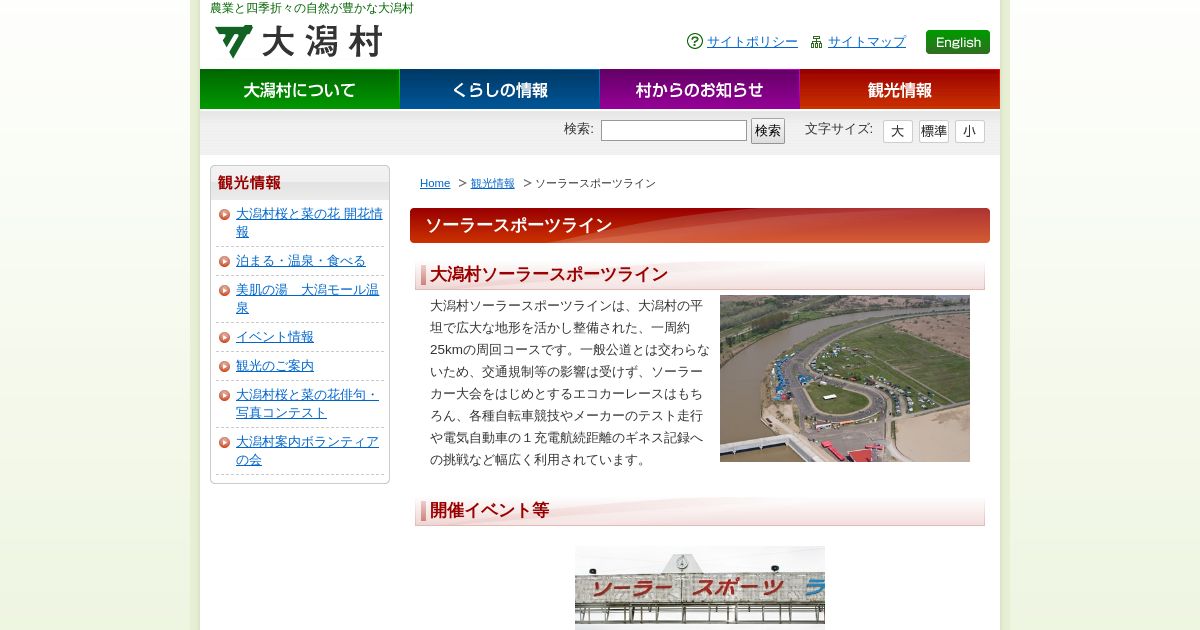
Task: Click bullet icon beside イベント情報
Action: 225,337
